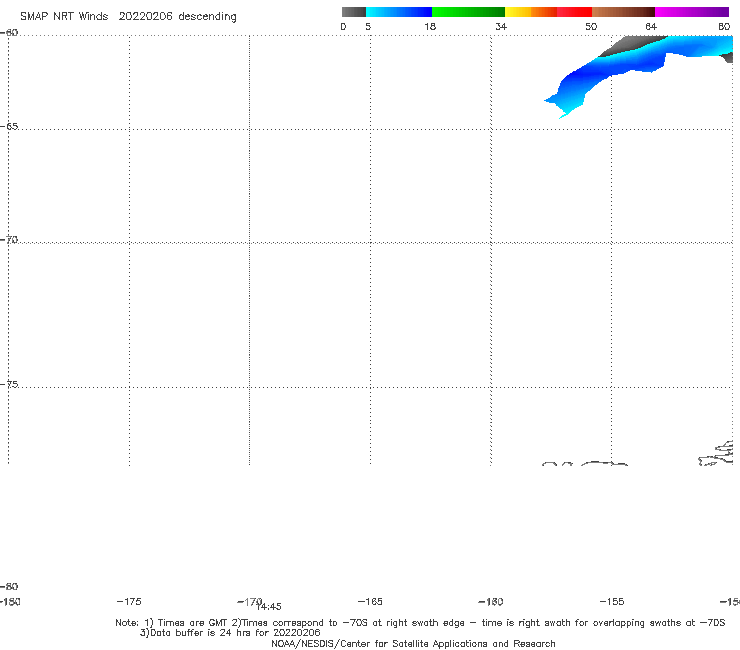Click the longitude label "-175"
This screenshot has height=650, width=740.
pyautogui.click(x=129, y=601)
